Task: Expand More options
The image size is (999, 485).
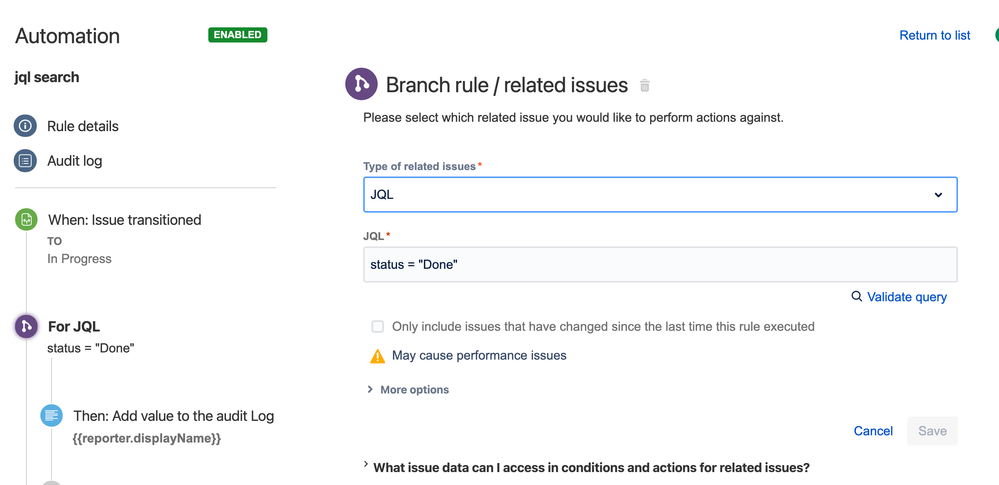Action: (408, 389)
